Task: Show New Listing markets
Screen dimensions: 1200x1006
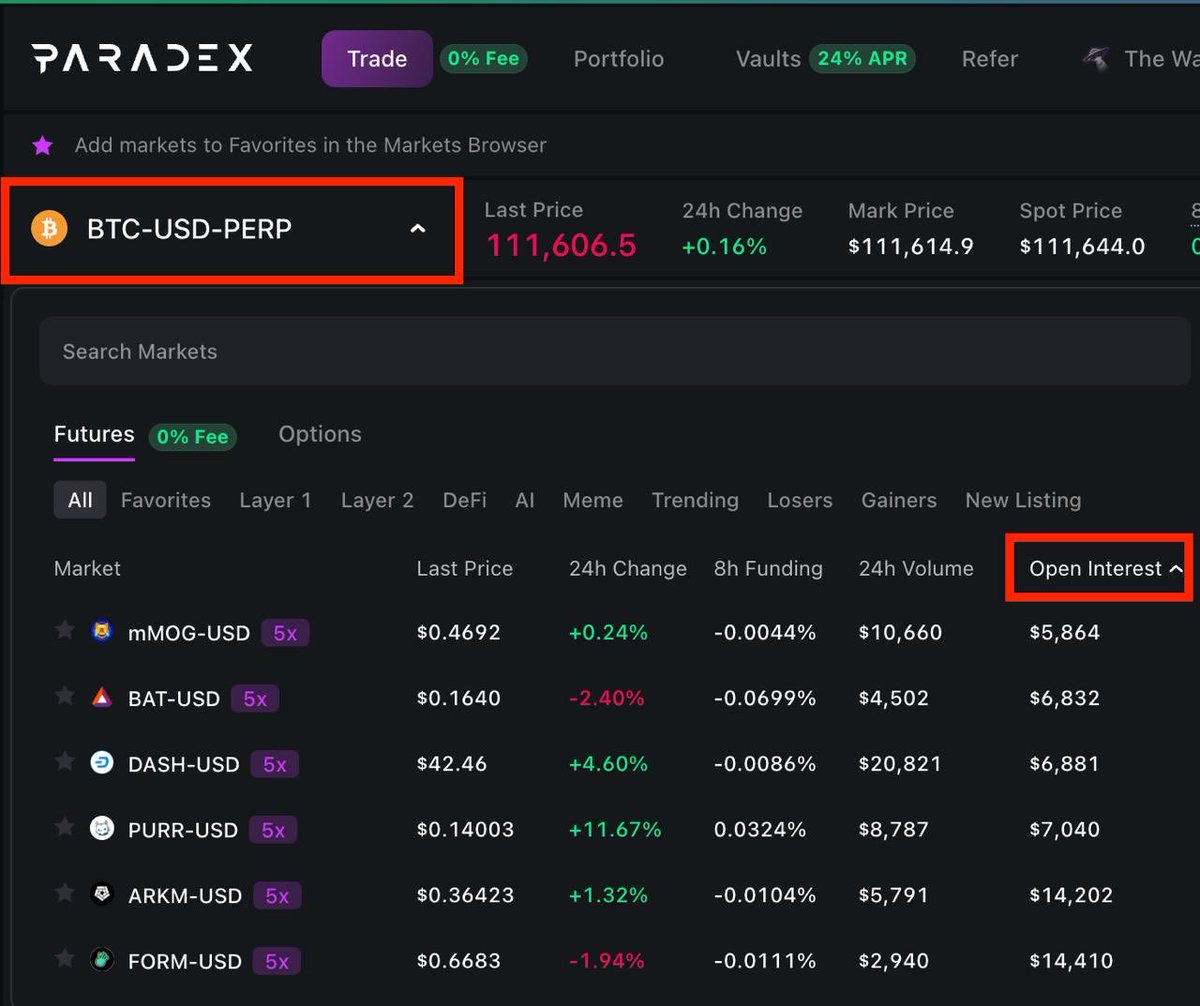Action: click(1023, 500)
